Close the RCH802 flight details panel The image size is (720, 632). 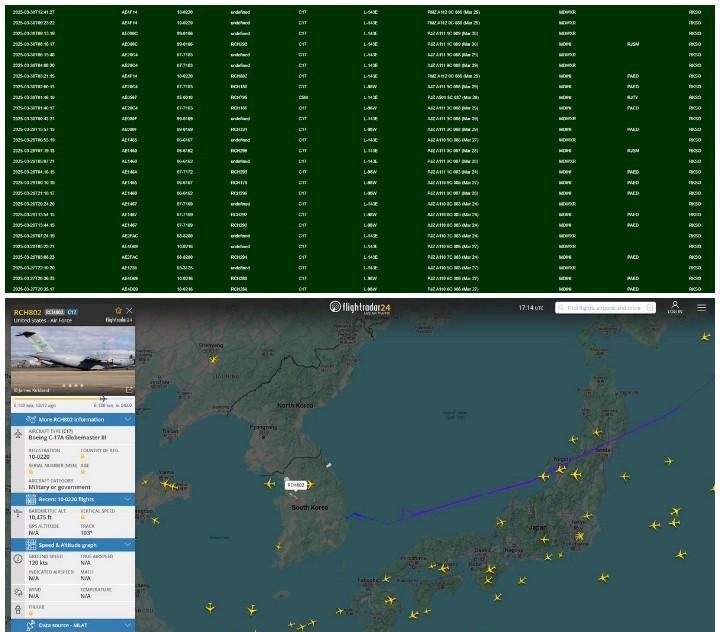point(129,310)
